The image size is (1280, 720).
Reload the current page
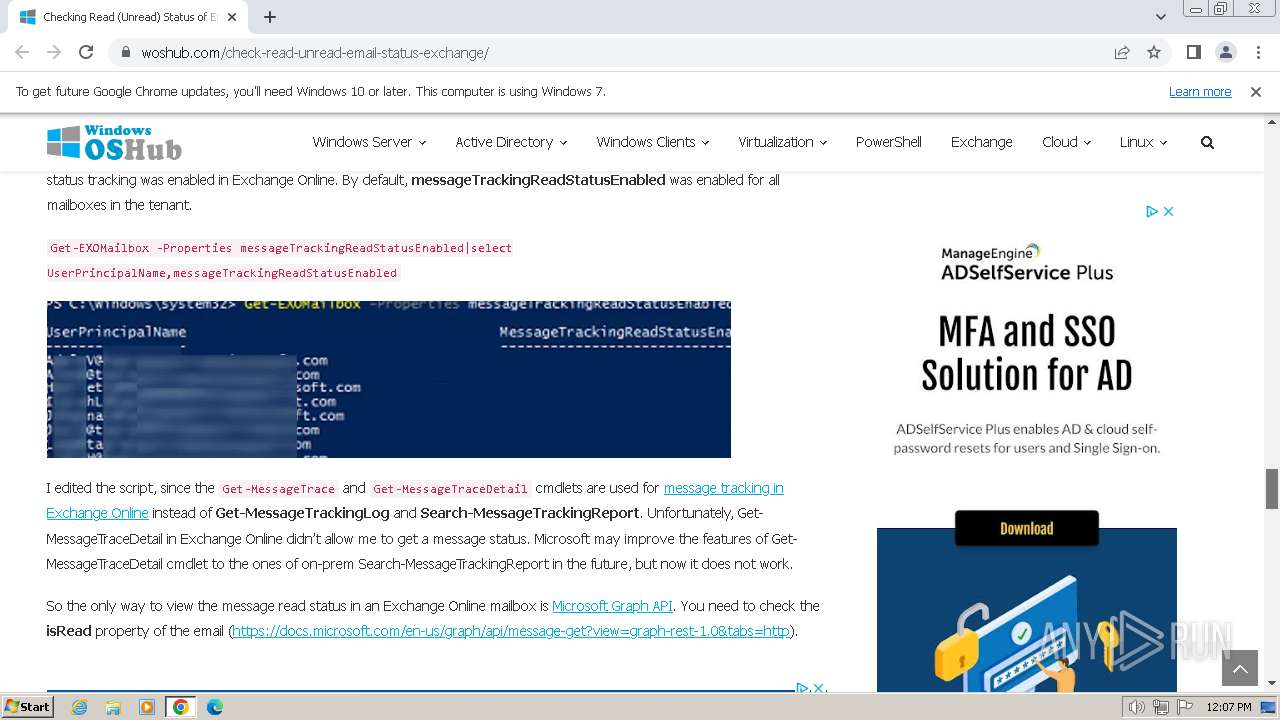(86, 52)
